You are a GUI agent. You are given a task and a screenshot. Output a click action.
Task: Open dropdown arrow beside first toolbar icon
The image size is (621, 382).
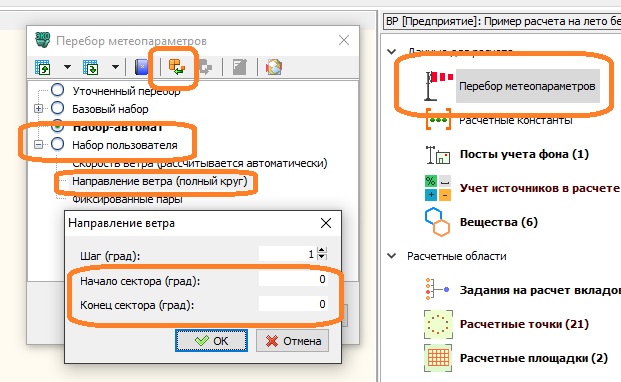[67, 67]
